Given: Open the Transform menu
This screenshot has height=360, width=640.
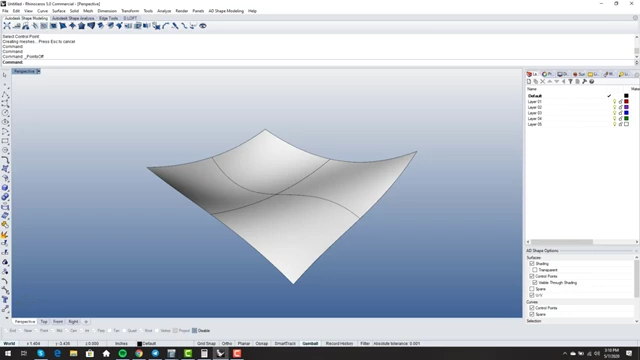Looking at the screenshot, I should 130,11.
